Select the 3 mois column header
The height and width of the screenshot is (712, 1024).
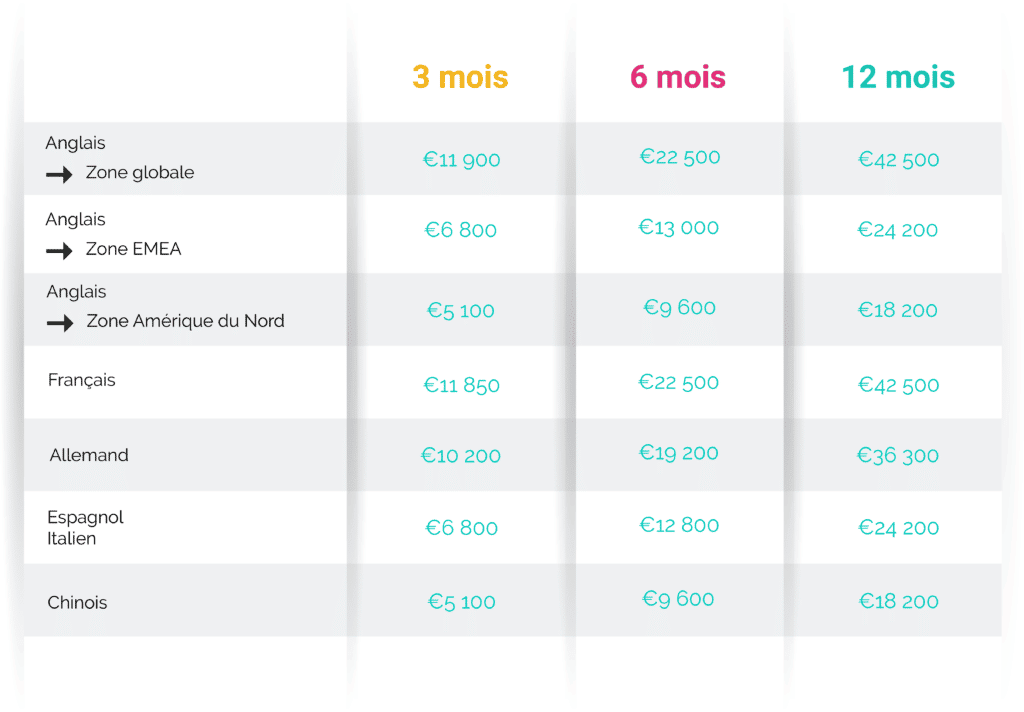[x=460, y=77]
